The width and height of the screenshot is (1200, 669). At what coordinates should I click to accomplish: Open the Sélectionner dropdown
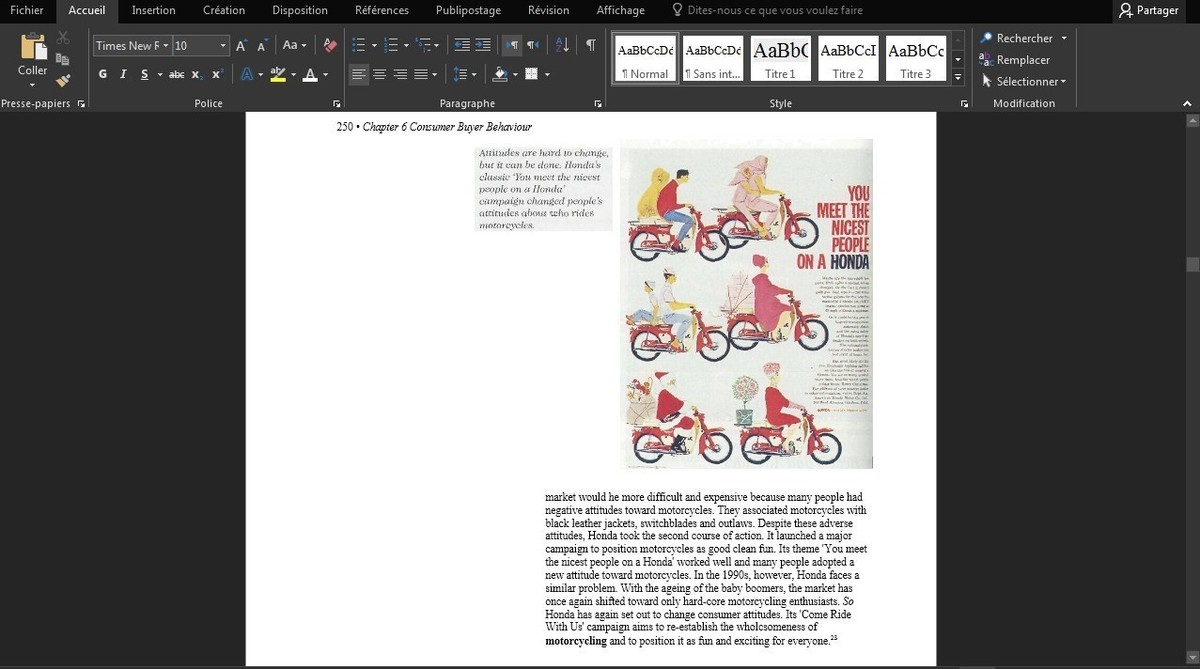(x=1024, y=82)
